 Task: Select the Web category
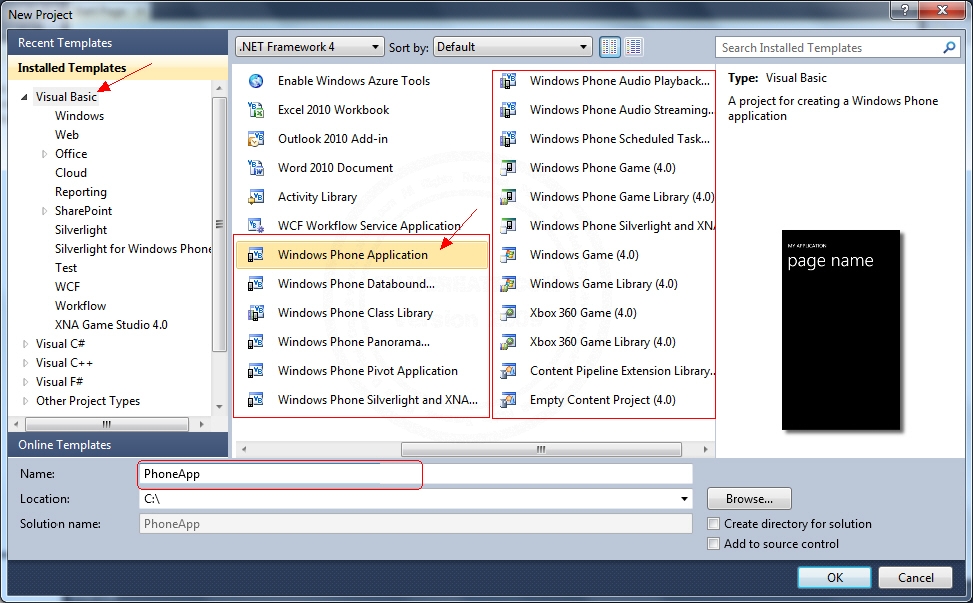tap(66, 135)
